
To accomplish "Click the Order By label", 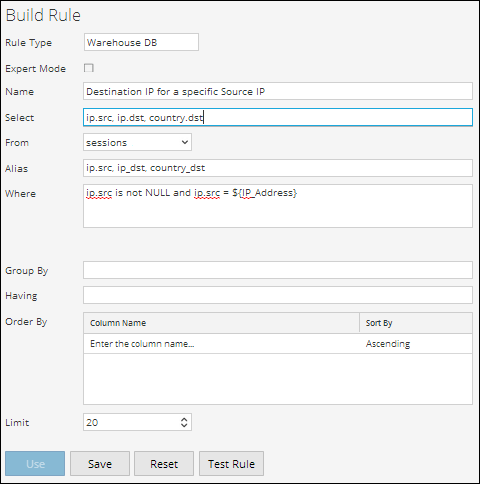I will pos(26,322).
